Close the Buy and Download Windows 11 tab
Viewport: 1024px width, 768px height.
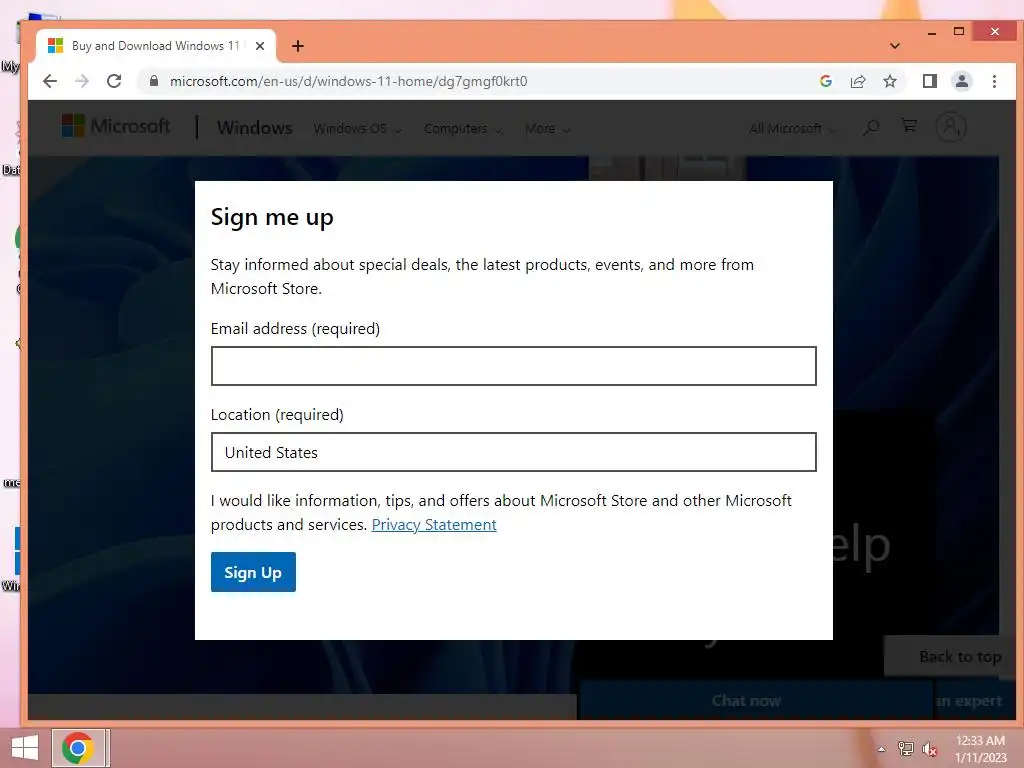click(260, 46)
